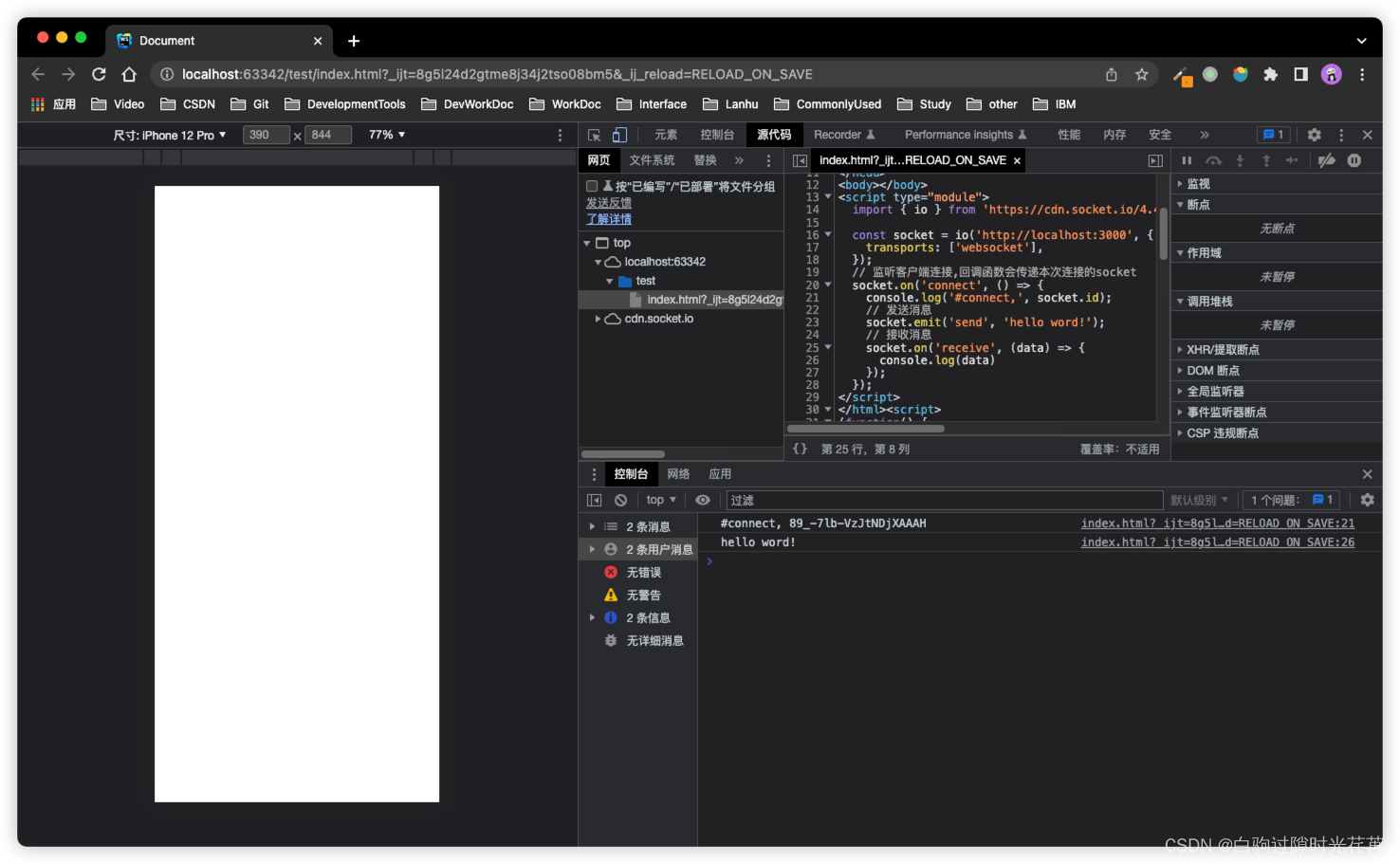Toggle the device toolbar icon
The height and width of the screenshot is (864, 1400).
(x=619, y=135)
